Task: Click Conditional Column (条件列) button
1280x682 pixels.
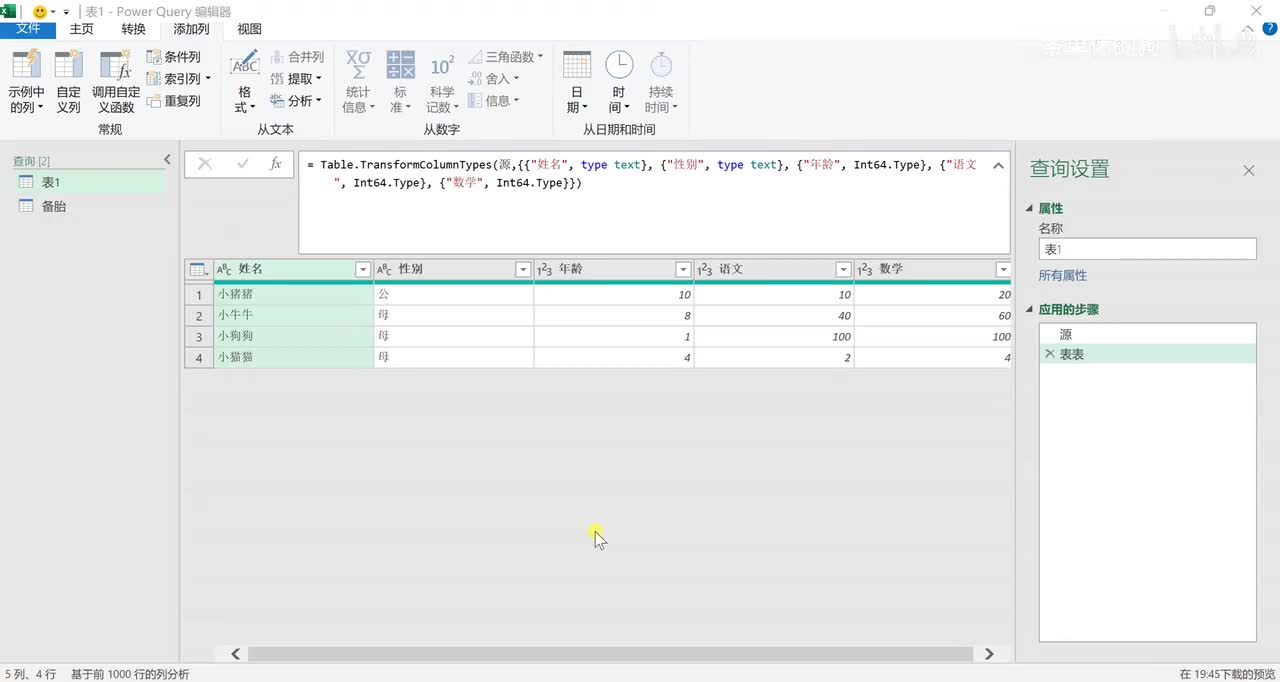Action: point(174,57)
